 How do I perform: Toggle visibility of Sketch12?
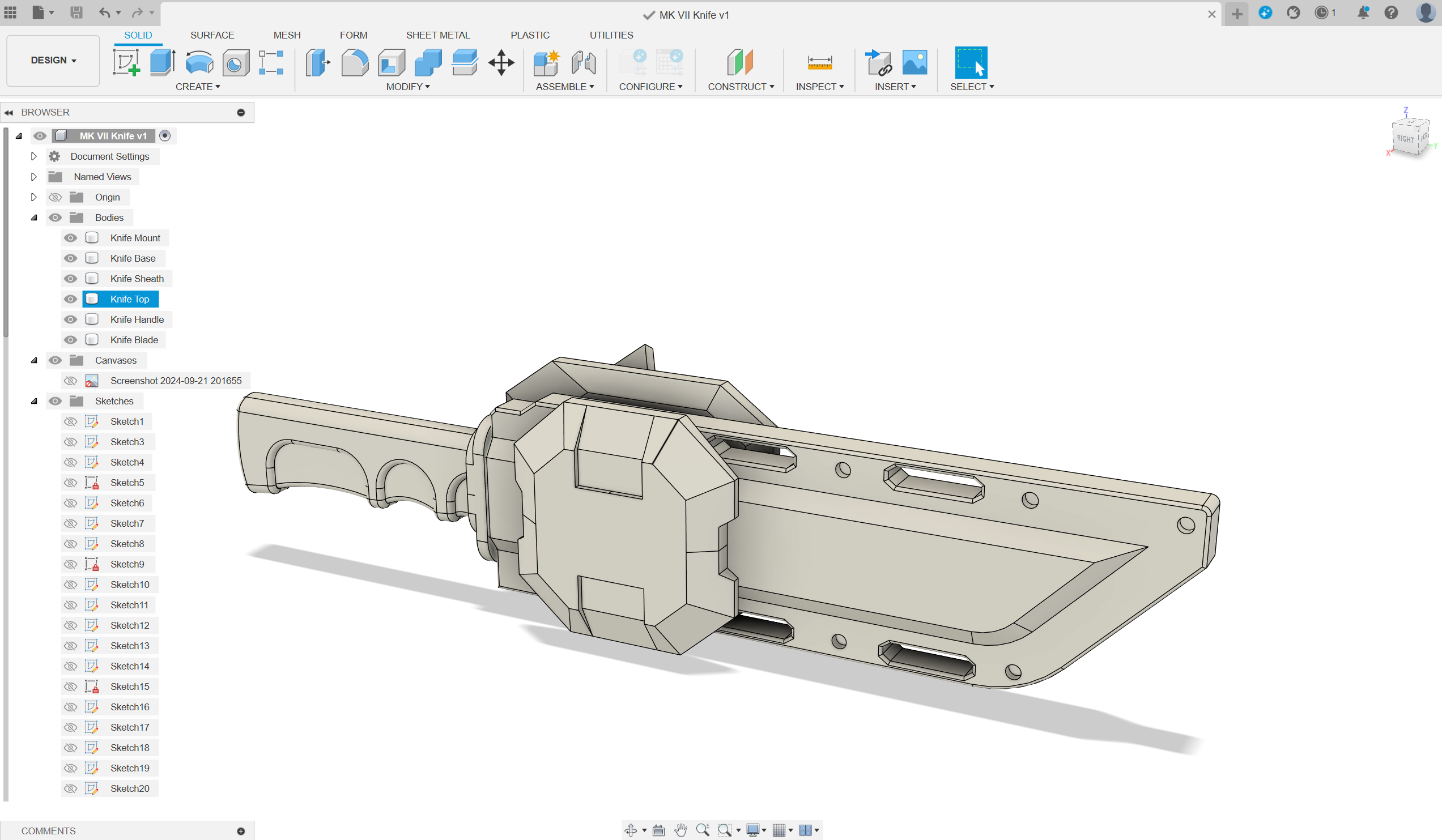[70, 625]
